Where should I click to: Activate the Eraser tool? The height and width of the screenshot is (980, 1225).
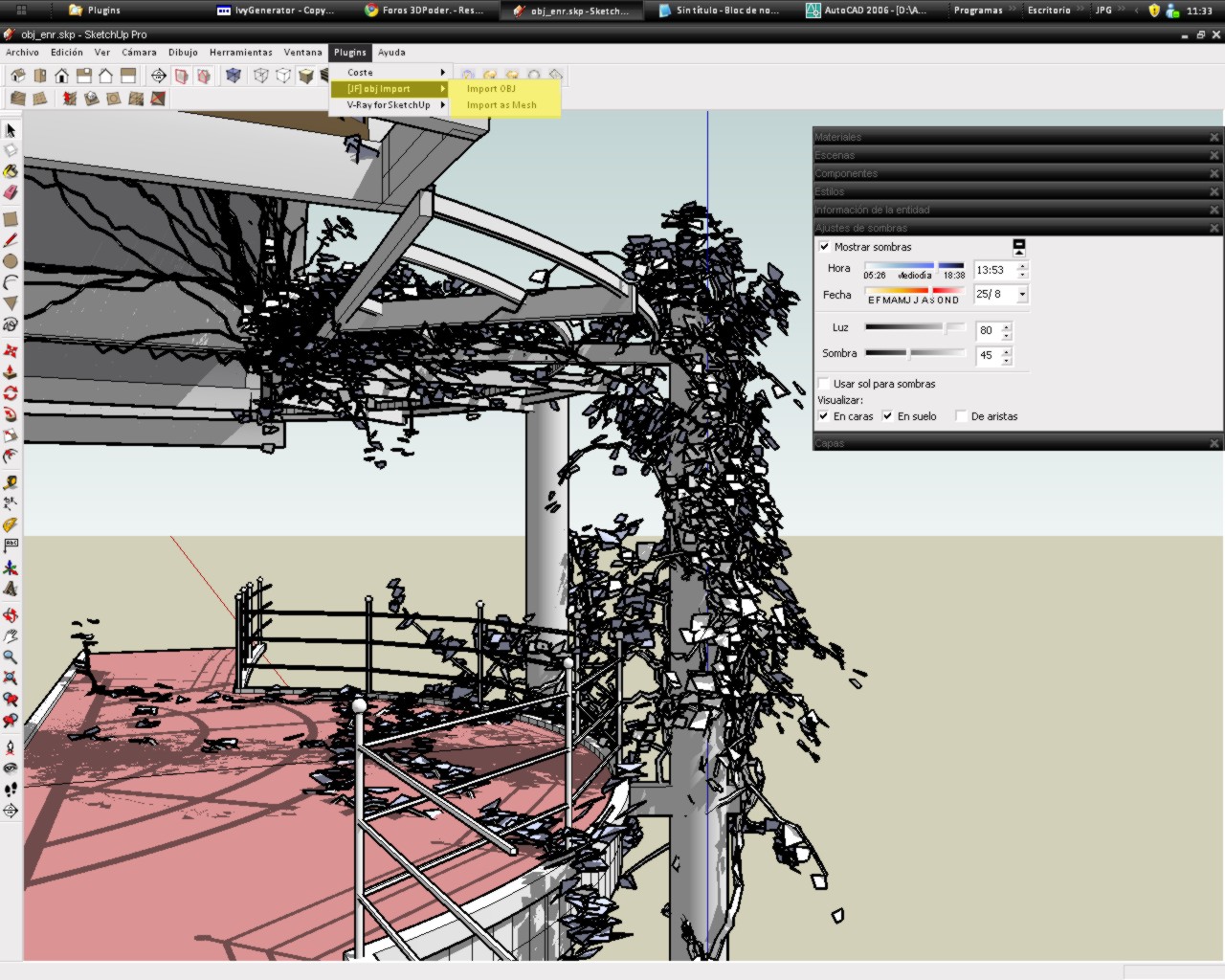click(11, 192)
